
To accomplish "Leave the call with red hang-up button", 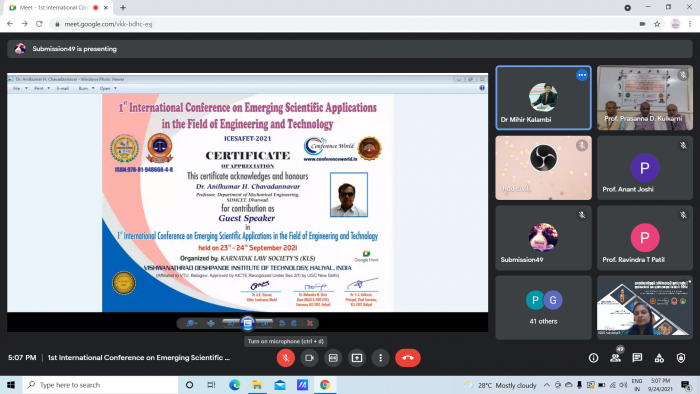I will pyautogui.click(x=408, y=358).
